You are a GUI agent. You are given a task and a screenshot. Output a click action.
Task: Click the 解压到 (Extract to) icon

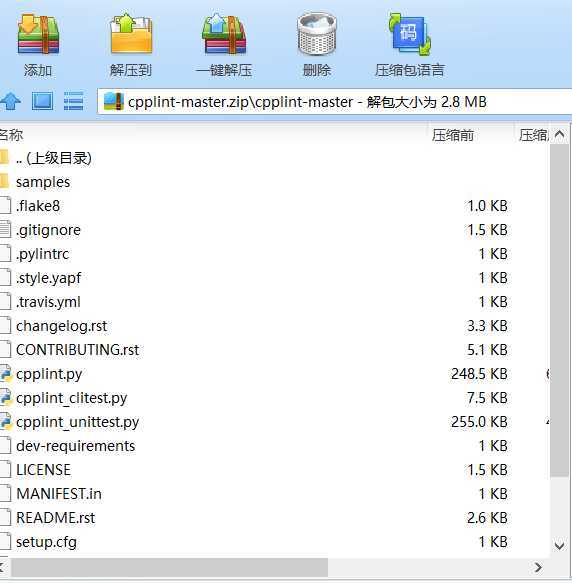pyautogui.click(x=131, y=34)
